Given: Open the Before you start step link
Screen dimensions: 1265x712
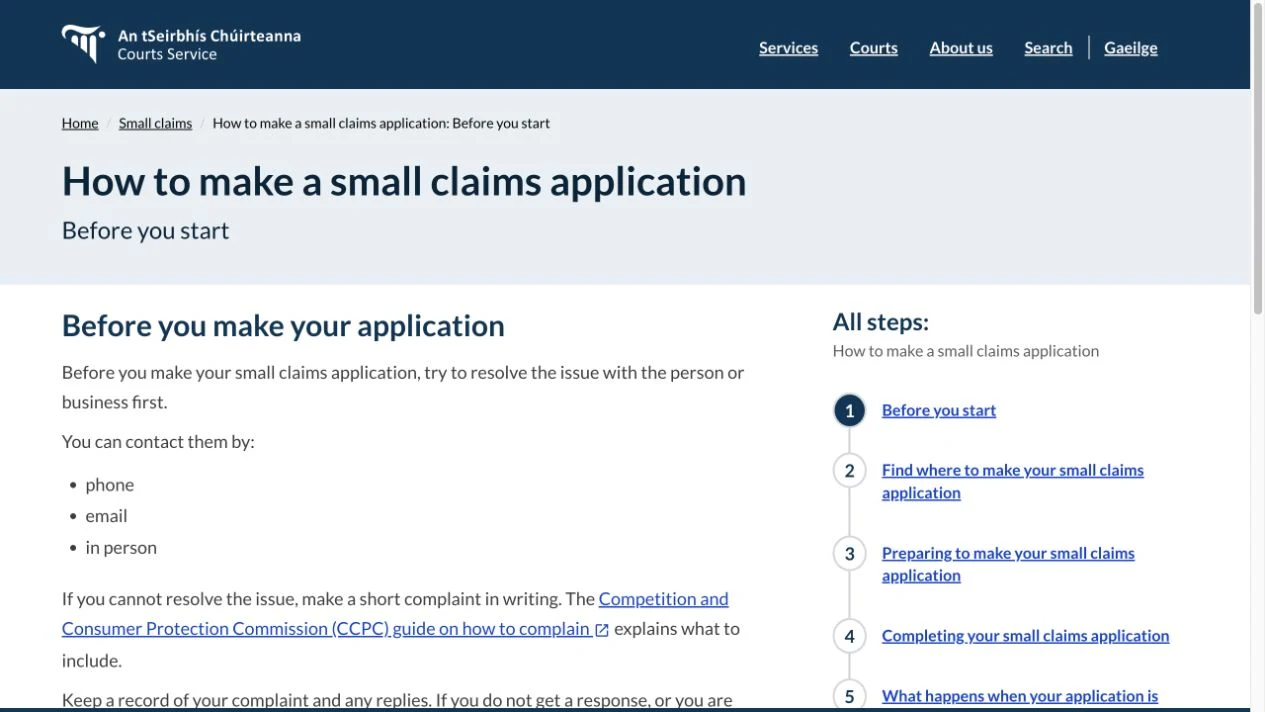Looking at the screenshot, I should click(939, 410).
